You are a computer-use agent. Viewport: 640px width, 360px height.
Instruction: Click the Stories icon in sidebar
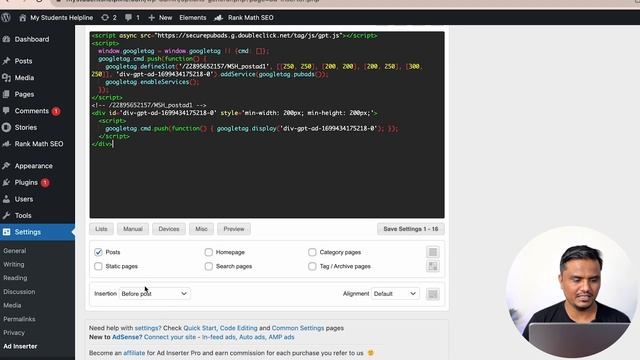pos(6,127)
